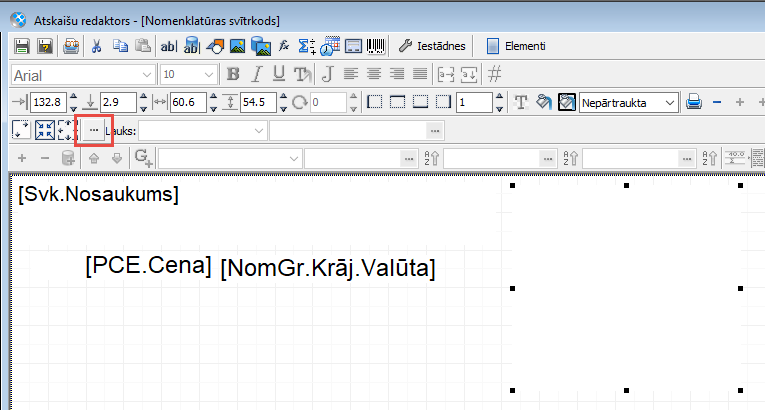Insert a barcode element
Image resolution: width=765 pixels, height=410 pixels.
coord(376,46)
